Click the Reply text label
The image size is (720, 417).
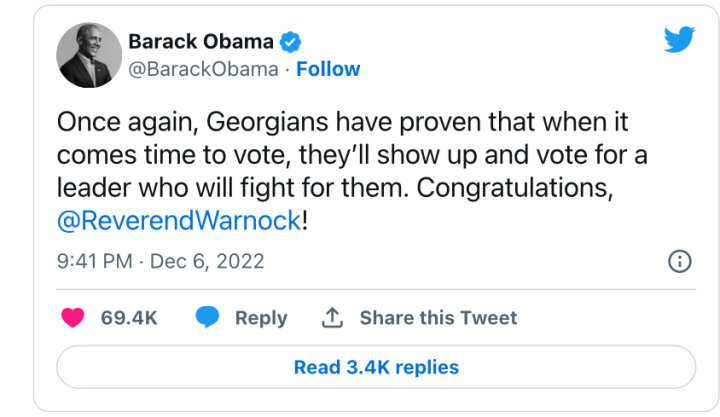point(261,318)
